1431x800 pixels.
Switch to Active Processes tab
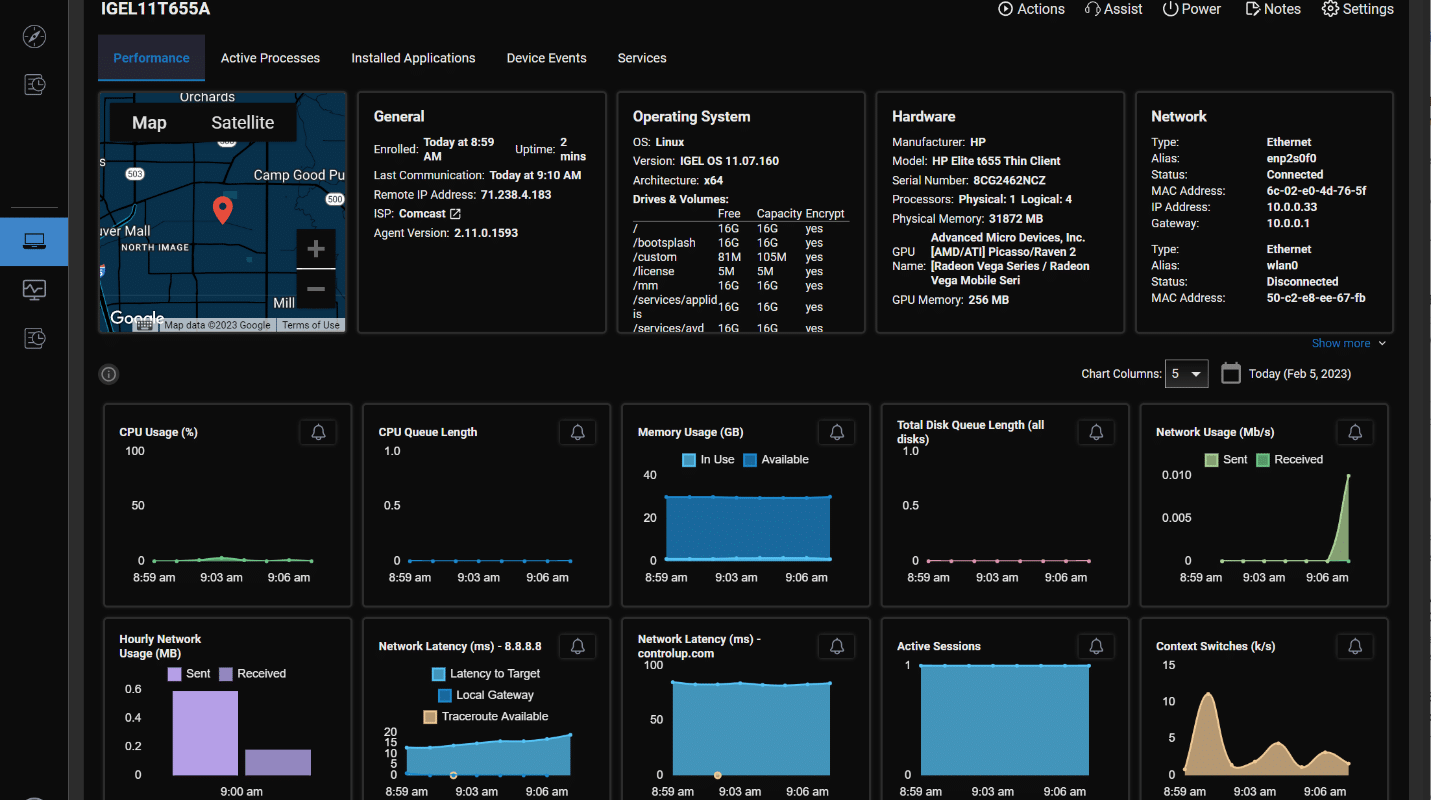pyautogui.click(x=270, y=58)
